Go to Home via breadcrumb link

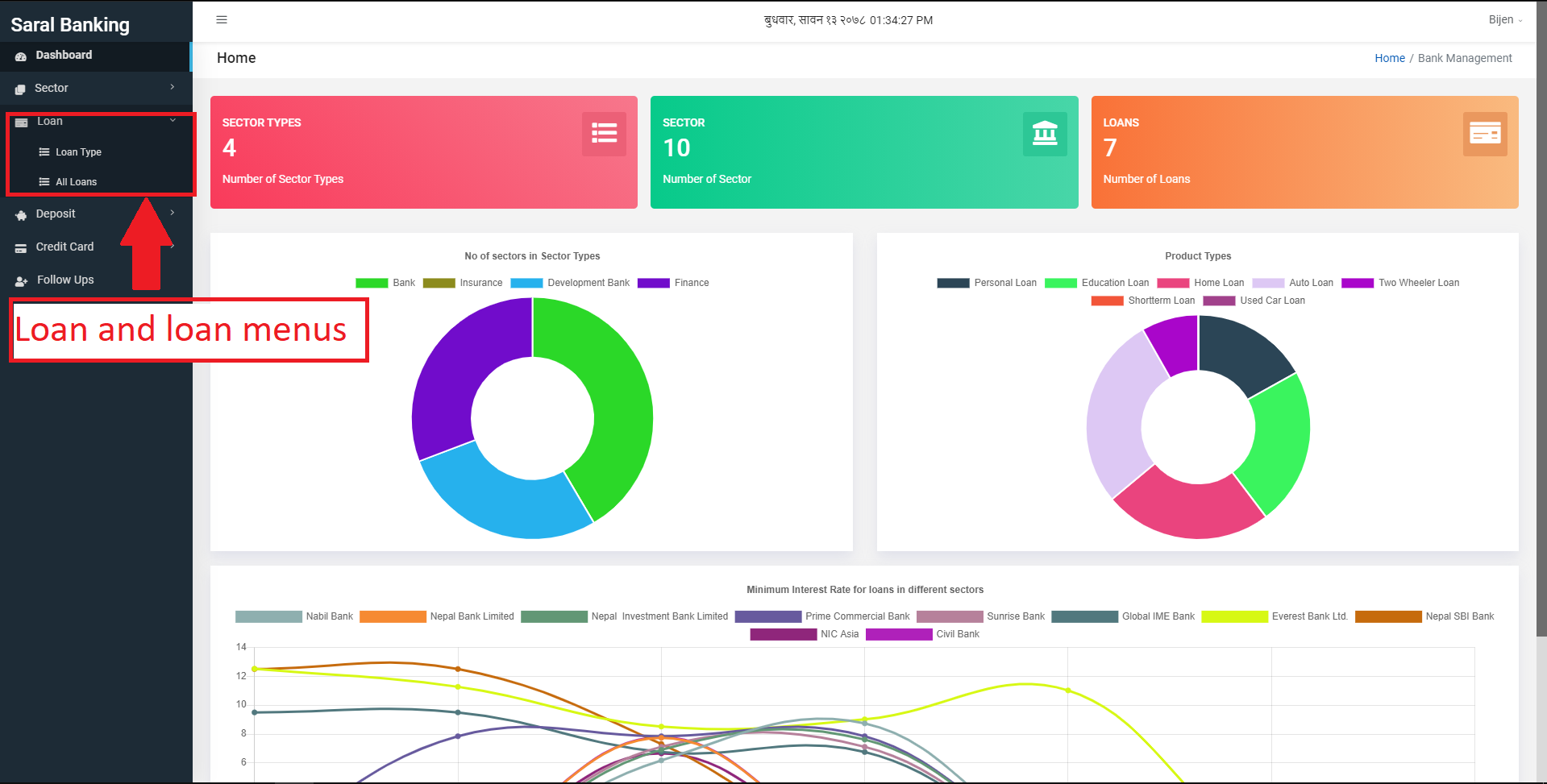(x=1390, y=58)
